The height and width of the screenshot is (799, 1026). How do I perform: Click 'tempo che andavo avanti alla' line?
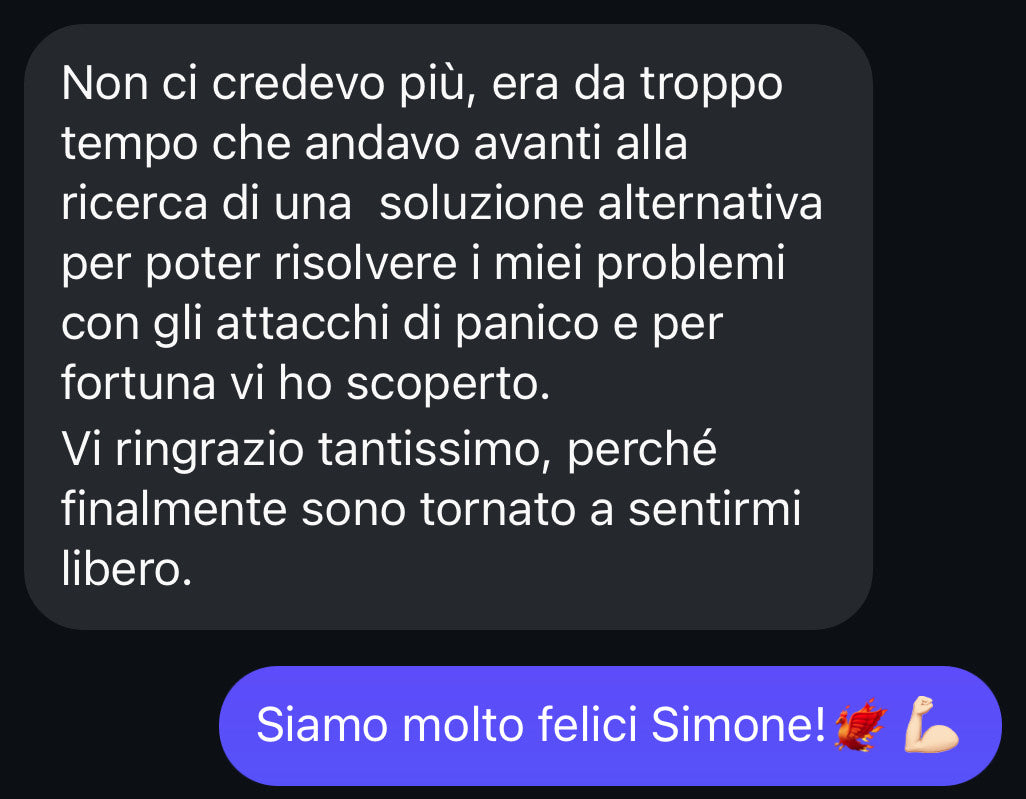pyautogui.click(x=374, y=144)
